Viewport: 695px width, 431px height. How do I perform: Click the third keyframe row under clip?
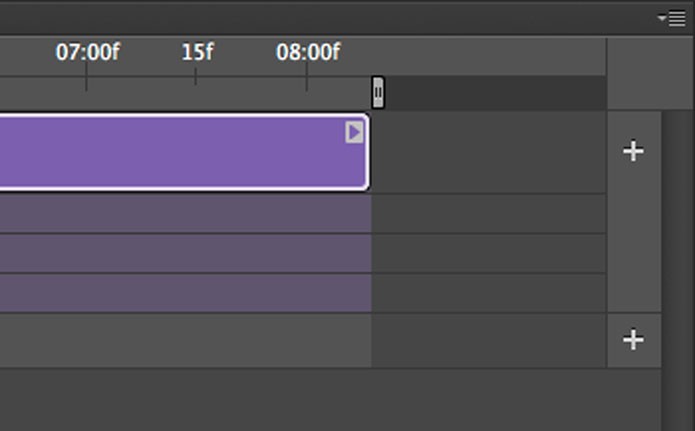[185, 293]
